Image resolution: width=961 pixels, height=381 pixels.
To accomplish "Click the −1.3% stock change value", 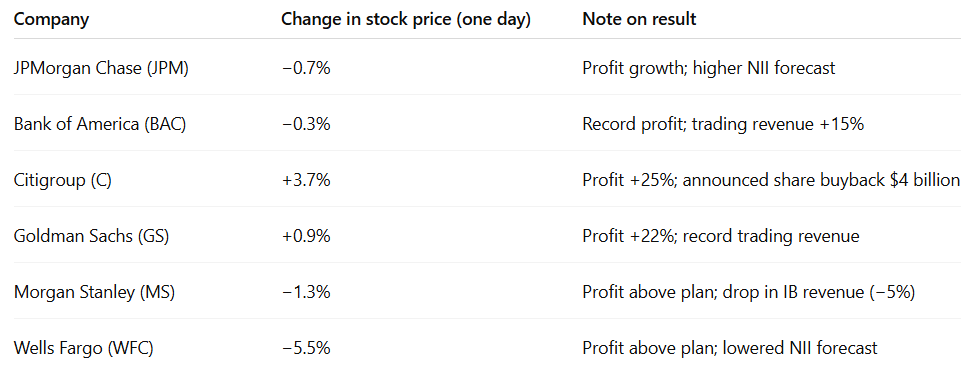I will coord(306,293).
